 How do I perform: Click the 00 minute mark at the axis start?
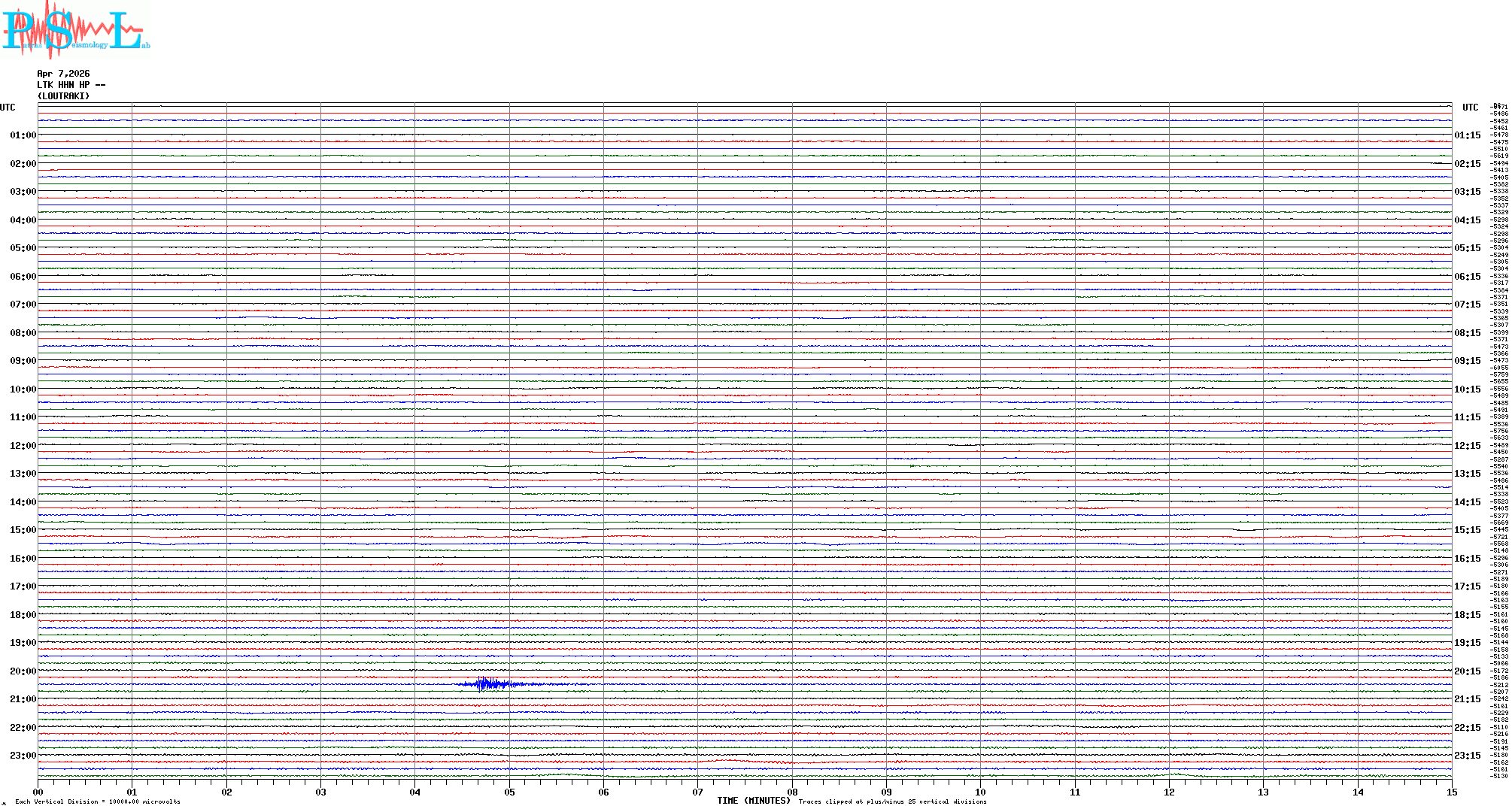pyautogui.click(x=38, y=792)
